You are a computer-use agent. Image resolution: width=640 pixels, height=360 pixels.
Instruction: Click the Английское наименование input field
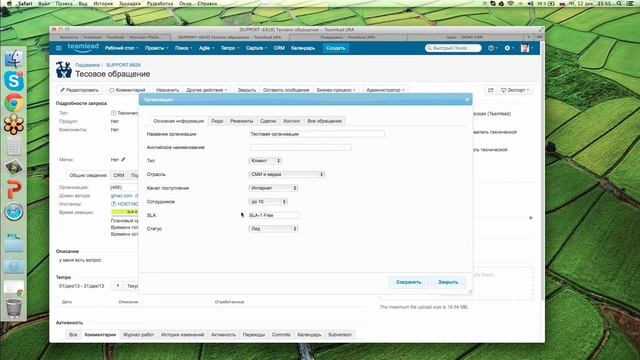(x=300, y=147)
